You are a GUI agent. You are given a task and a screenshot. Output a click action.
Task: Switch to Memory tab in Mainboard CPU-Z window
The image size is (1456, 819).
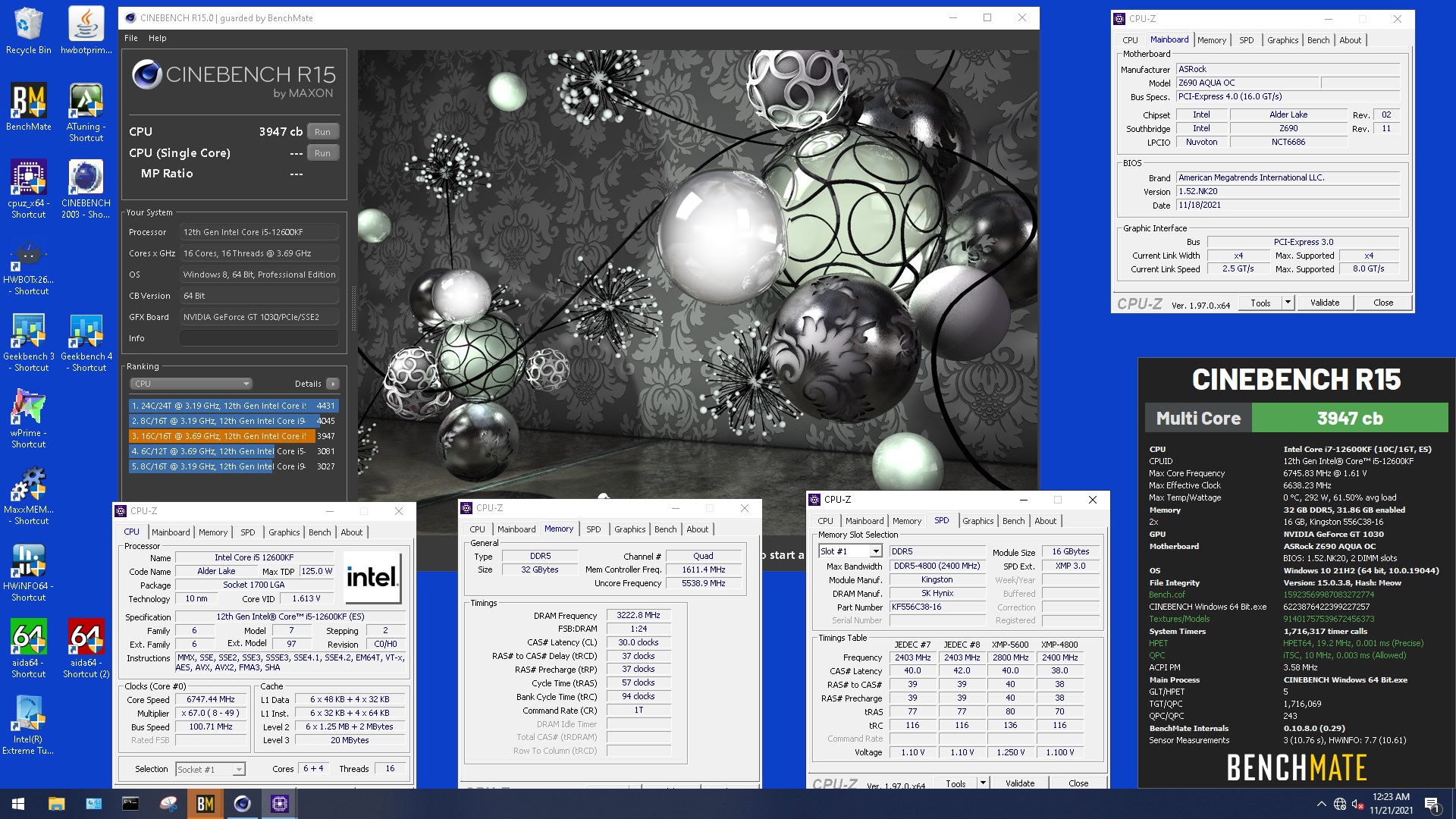1211,40
